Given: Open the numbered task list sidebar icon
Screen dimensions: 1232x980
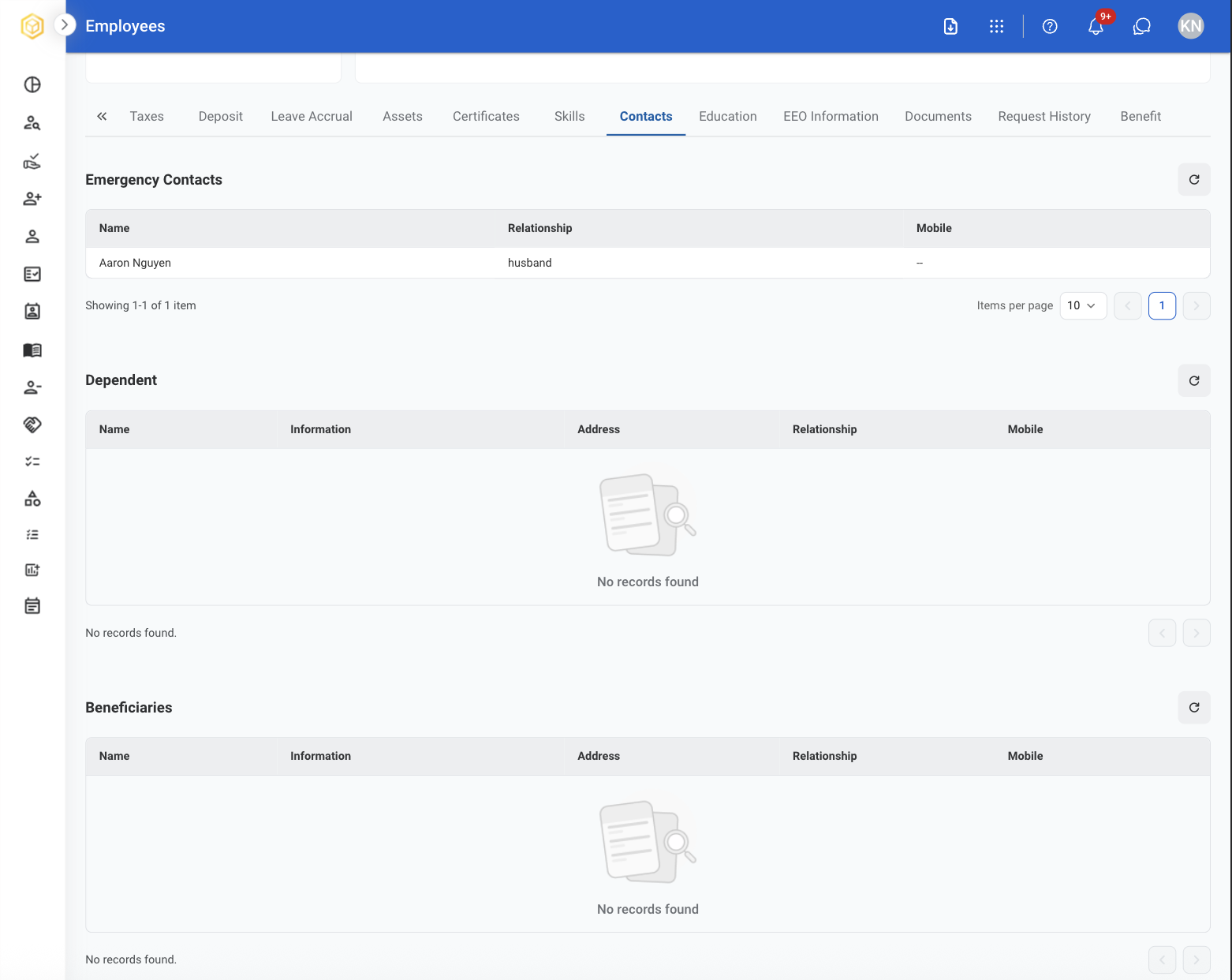Looking at the screenshot, I should tap(32, 535).
